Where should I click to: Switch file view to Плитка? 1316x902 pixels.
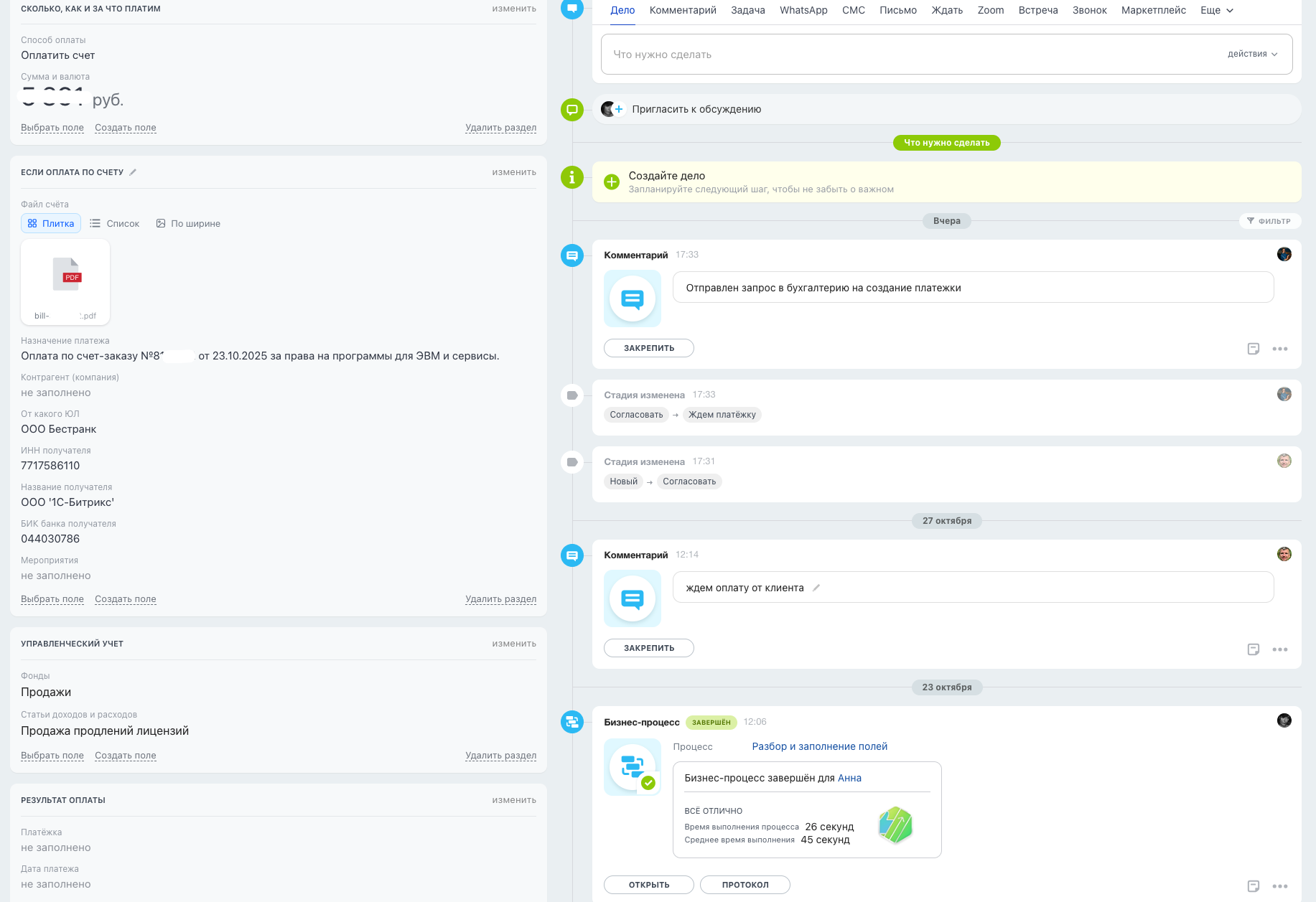coord(51,224)
